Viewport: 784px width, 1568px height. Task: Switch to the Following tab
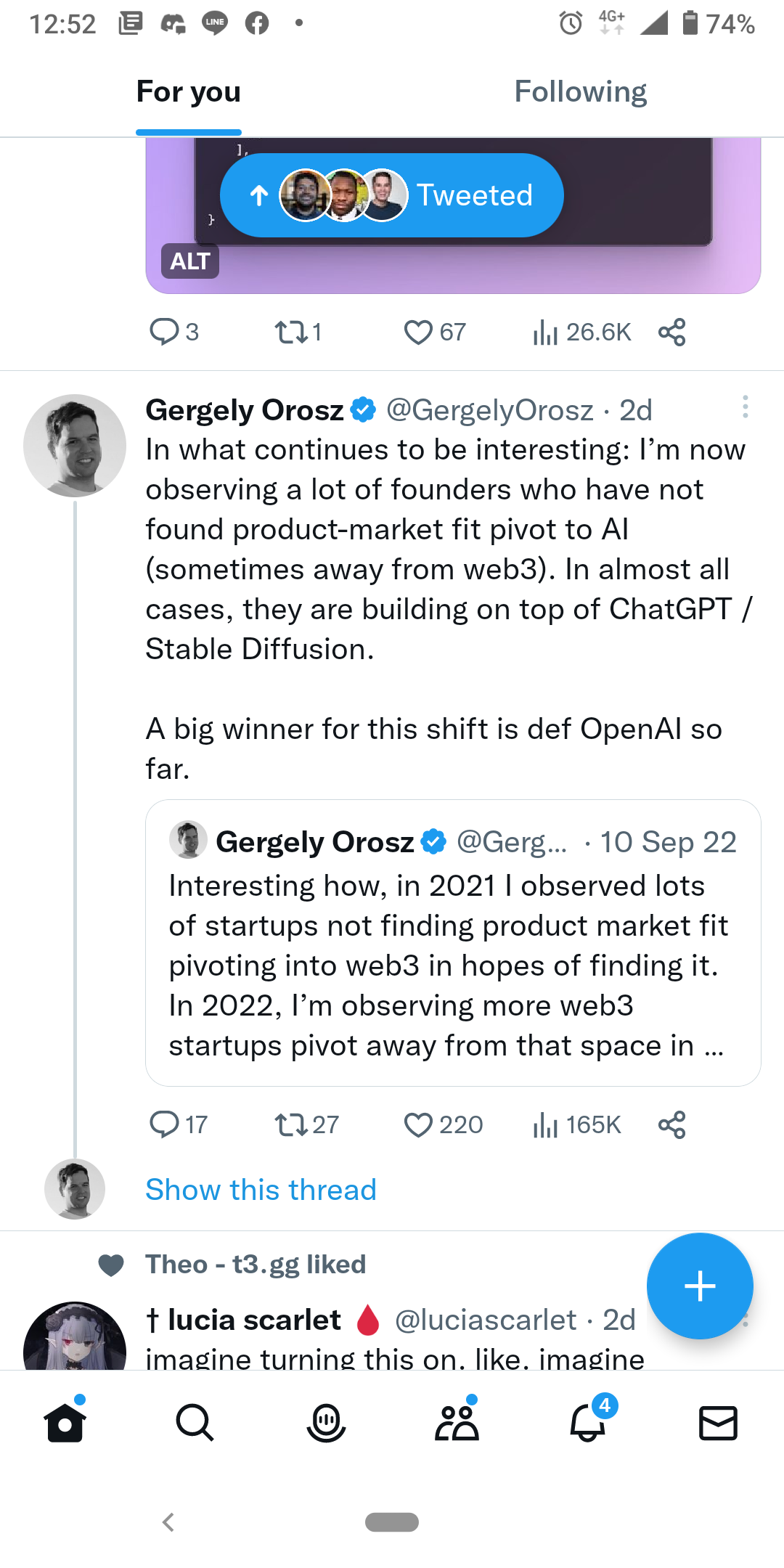pyautogui.click(x=581, y=92)
